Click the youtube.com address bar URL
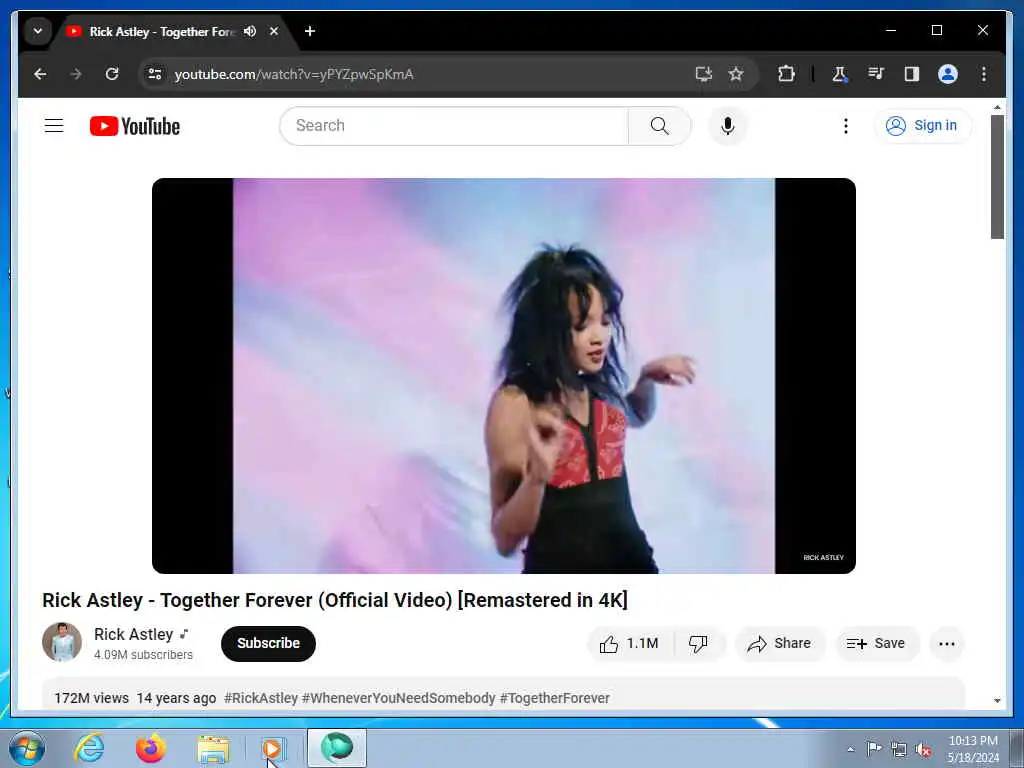Viewport: 1024px width, 768px height. point(294,74)
